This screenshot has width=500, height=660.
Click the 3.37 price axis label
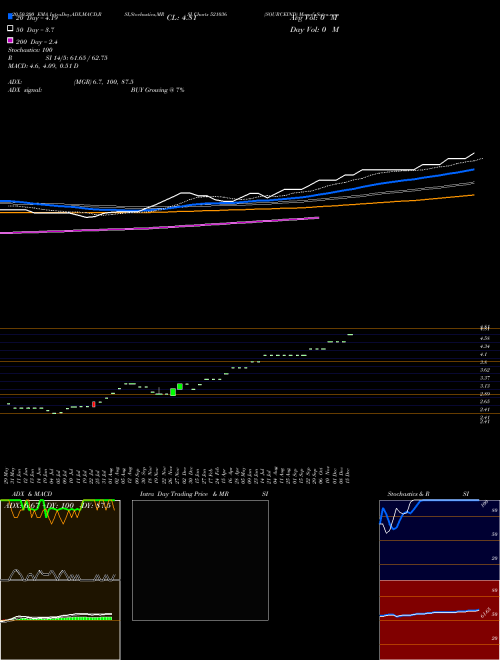[484, 378]
